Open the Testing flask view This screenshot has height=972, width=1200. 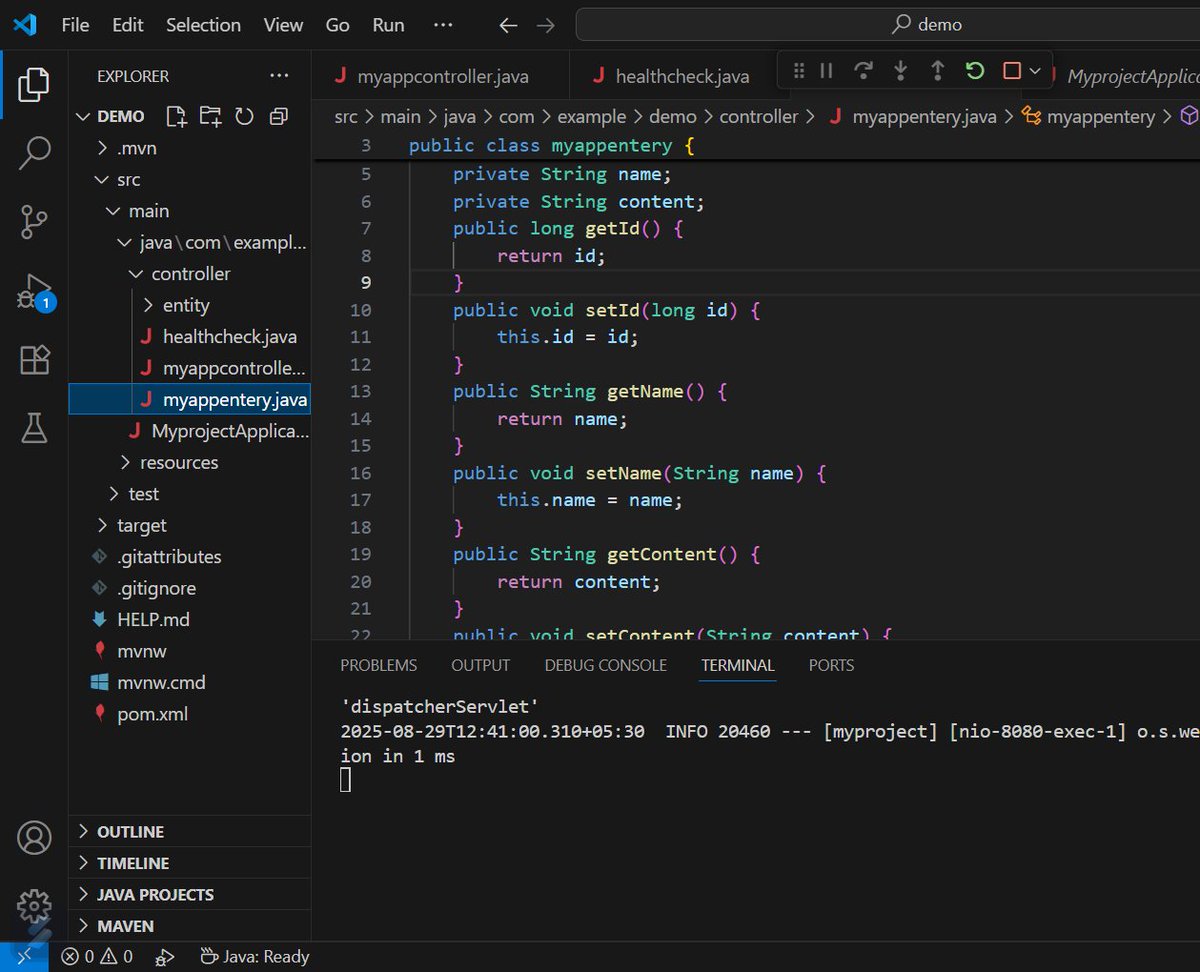pos(34,428)
